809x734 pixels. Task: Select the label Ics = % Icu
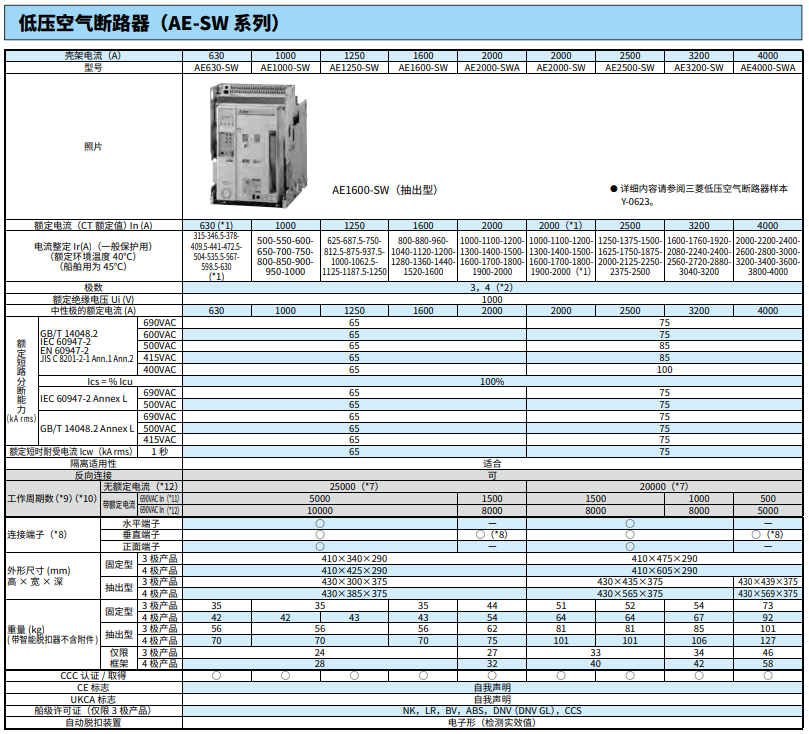109,382
